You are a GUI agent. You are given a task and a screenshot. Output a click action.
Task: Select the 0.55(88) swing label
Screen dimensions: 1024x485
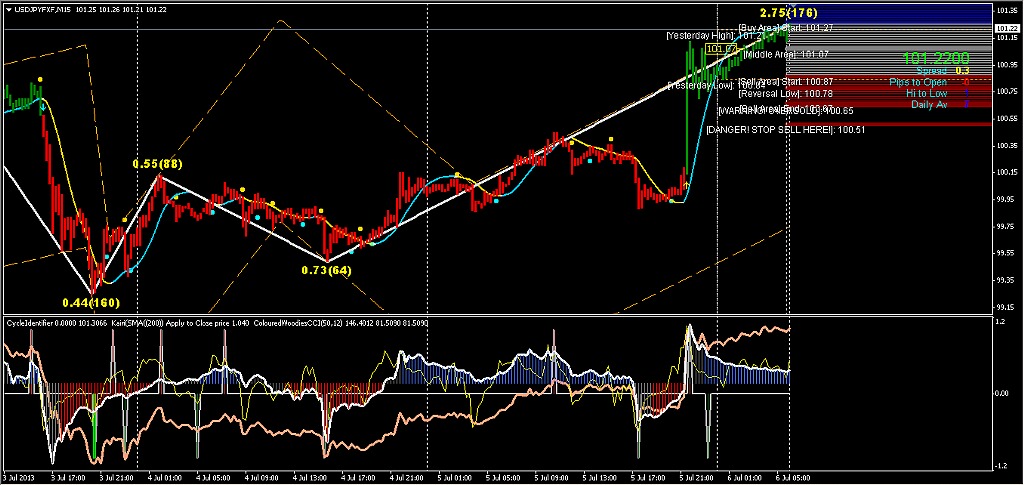(157, 164)
